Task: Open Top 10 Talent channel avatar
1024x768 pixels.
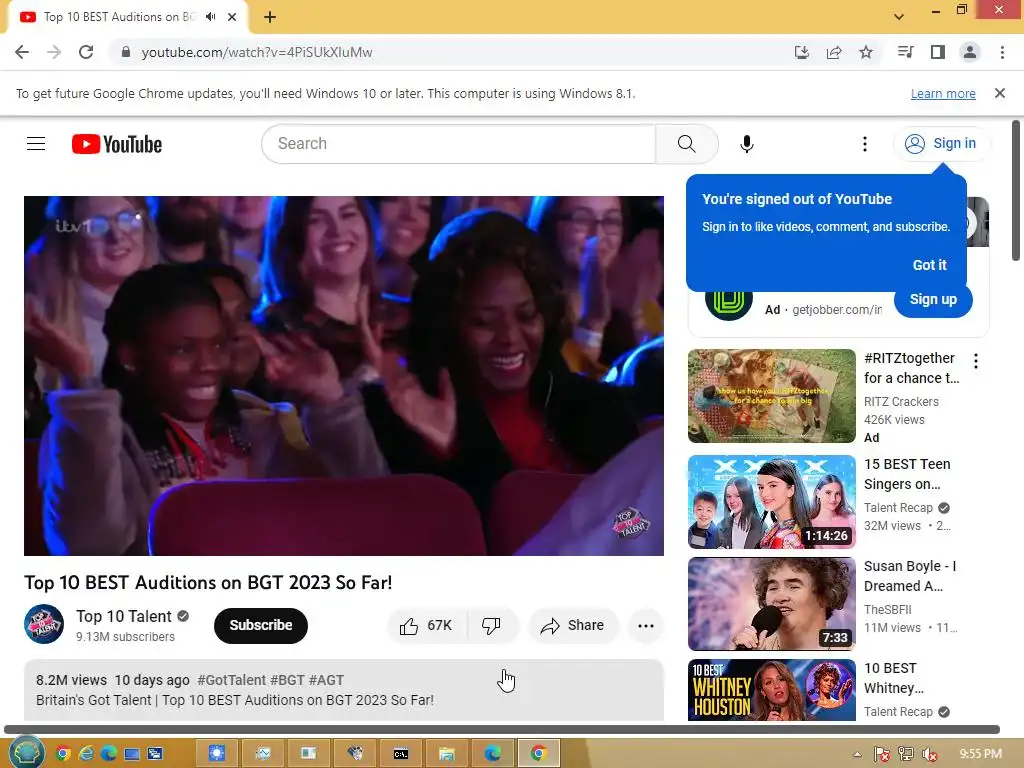Action: click(44, 624)
